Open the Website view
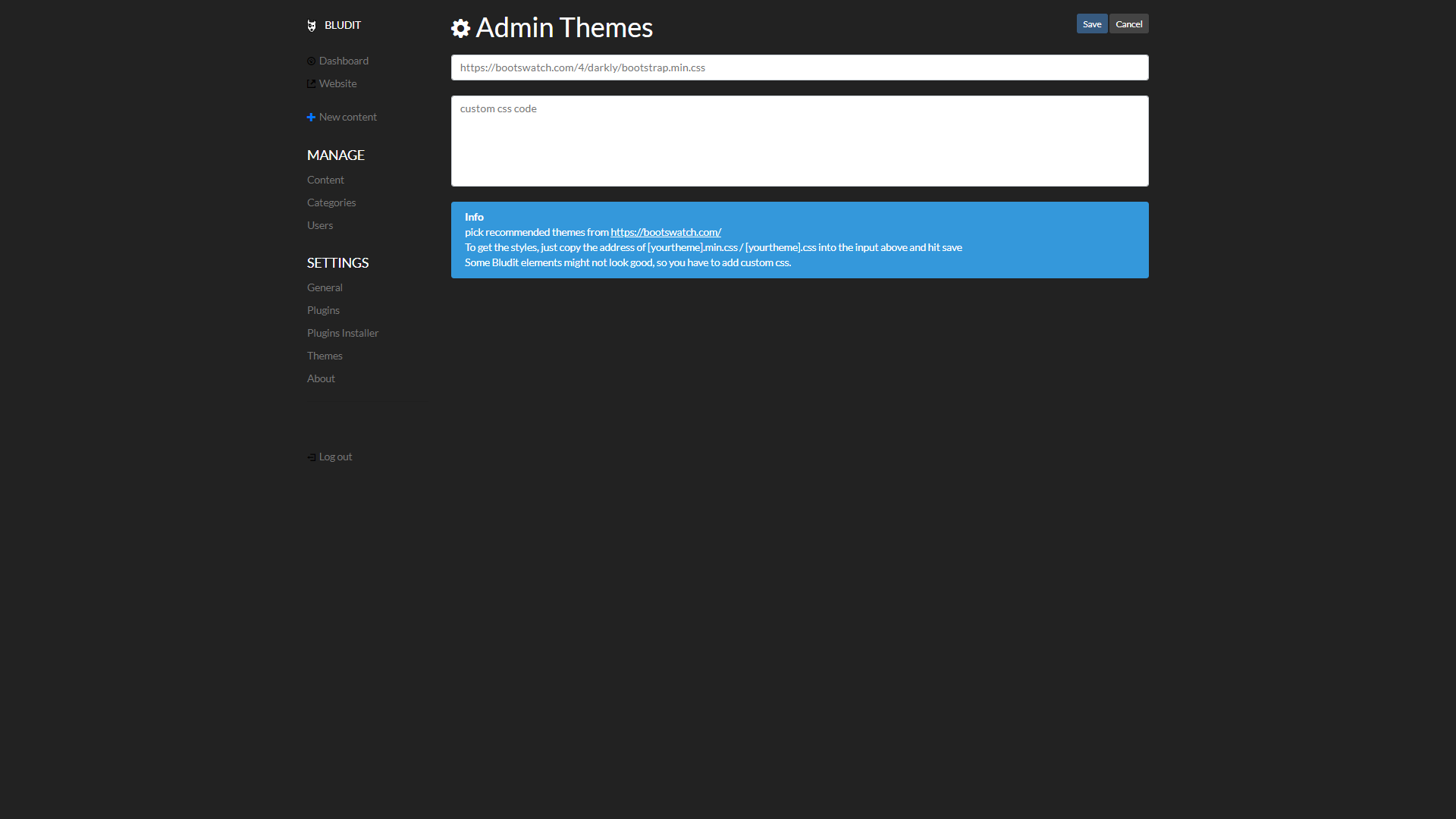 337,83
